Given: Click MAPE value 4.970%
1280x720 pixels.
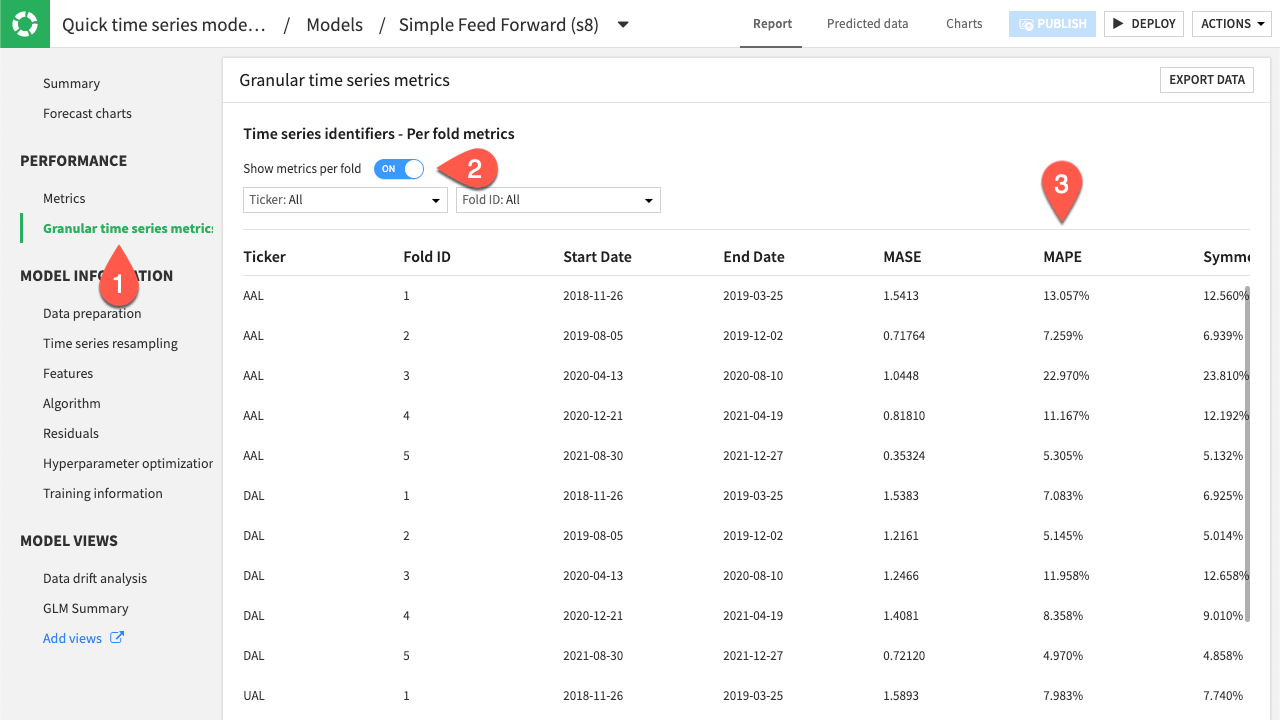Looking at the screenshot, I should click(1063, 656).
